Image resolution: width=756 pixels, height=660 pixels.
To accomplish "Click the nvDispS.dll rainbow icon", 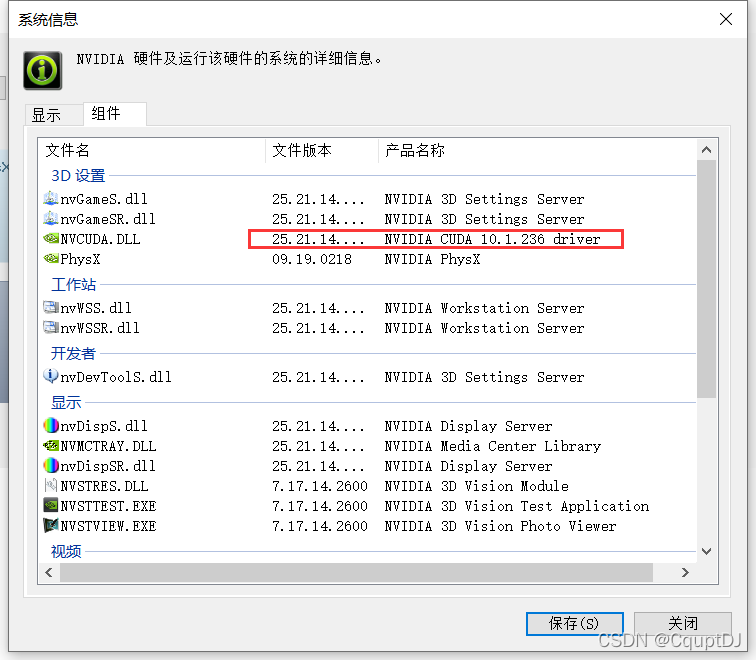I will (51, 425).
